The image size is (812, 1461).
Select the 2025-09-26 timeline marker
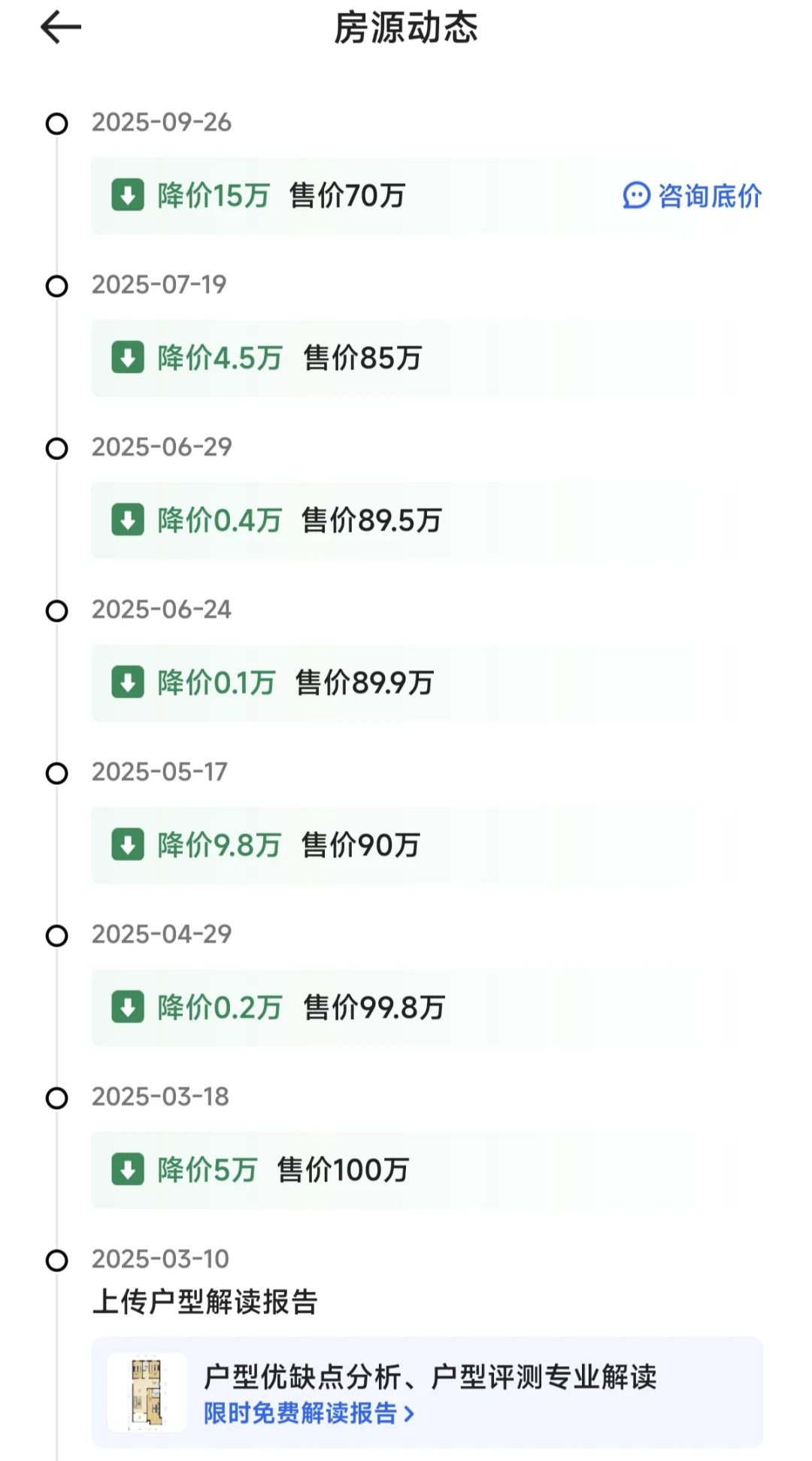click(x=57, y=123)
